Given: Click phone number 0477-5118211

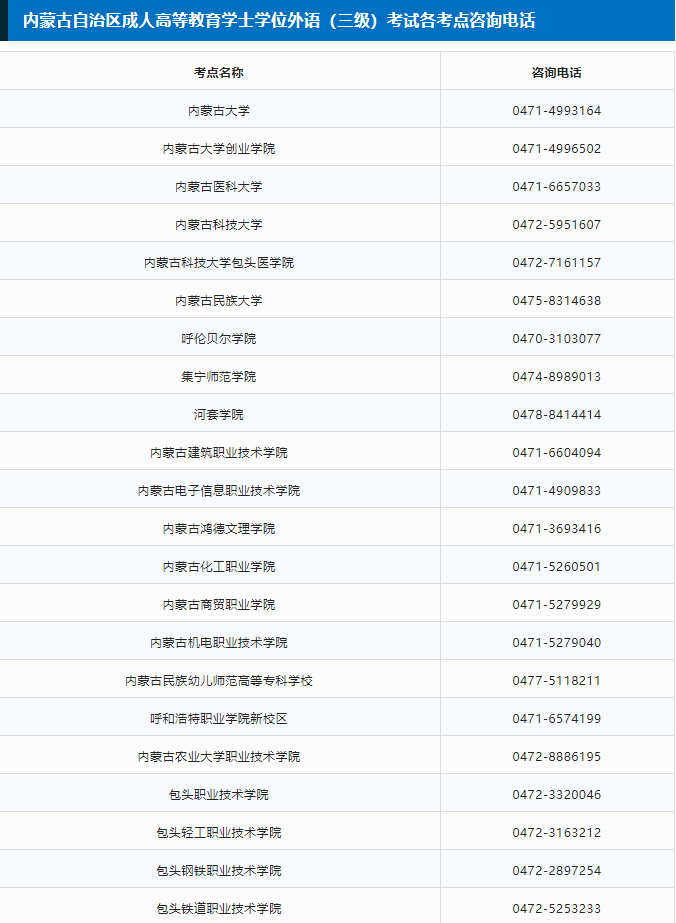Looking at the screenshot, I should pos(556,680).
